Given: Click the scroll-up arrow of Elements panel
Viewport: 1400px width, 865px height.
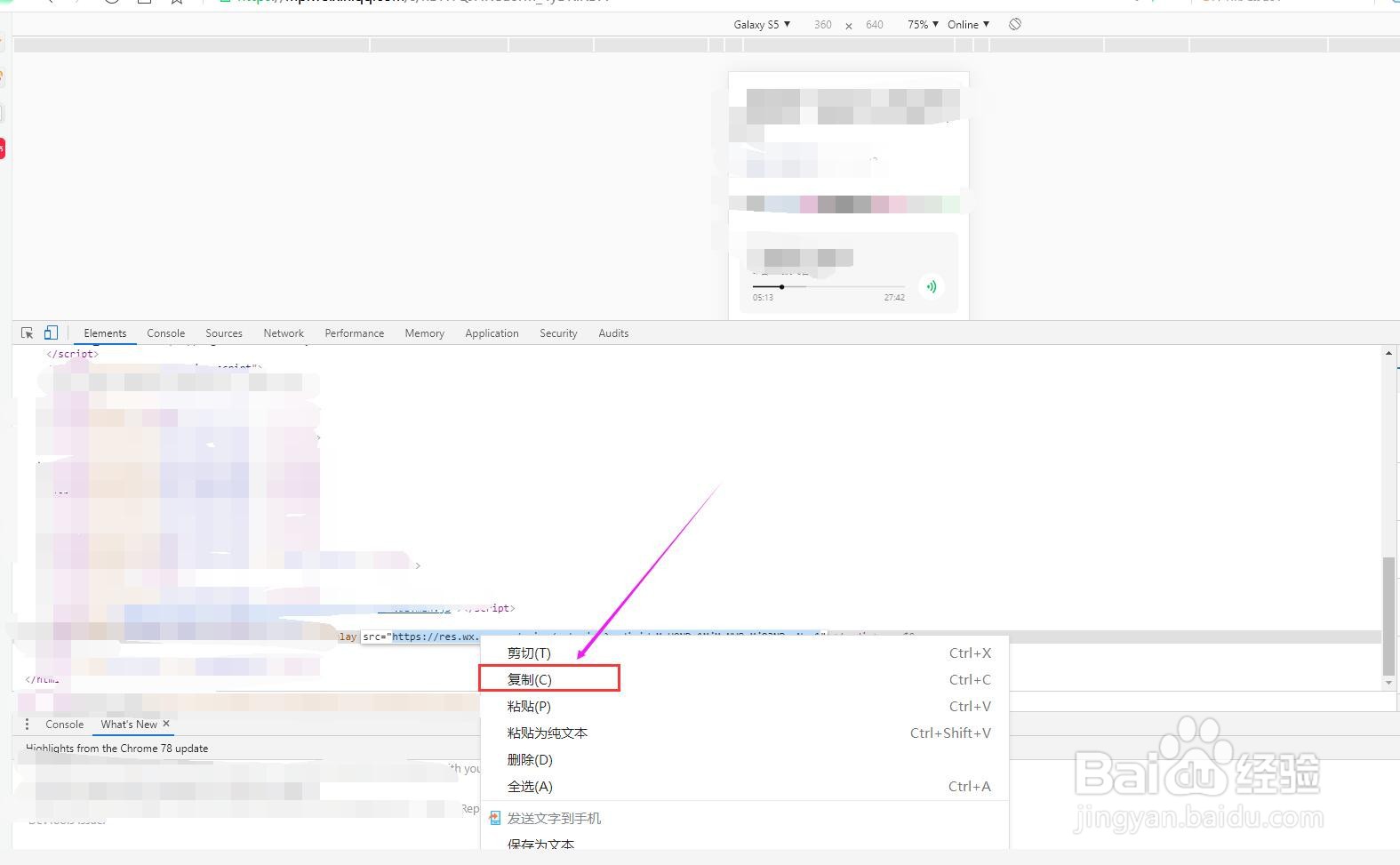Looking at the screenshot, I should tap(1388, 353).
